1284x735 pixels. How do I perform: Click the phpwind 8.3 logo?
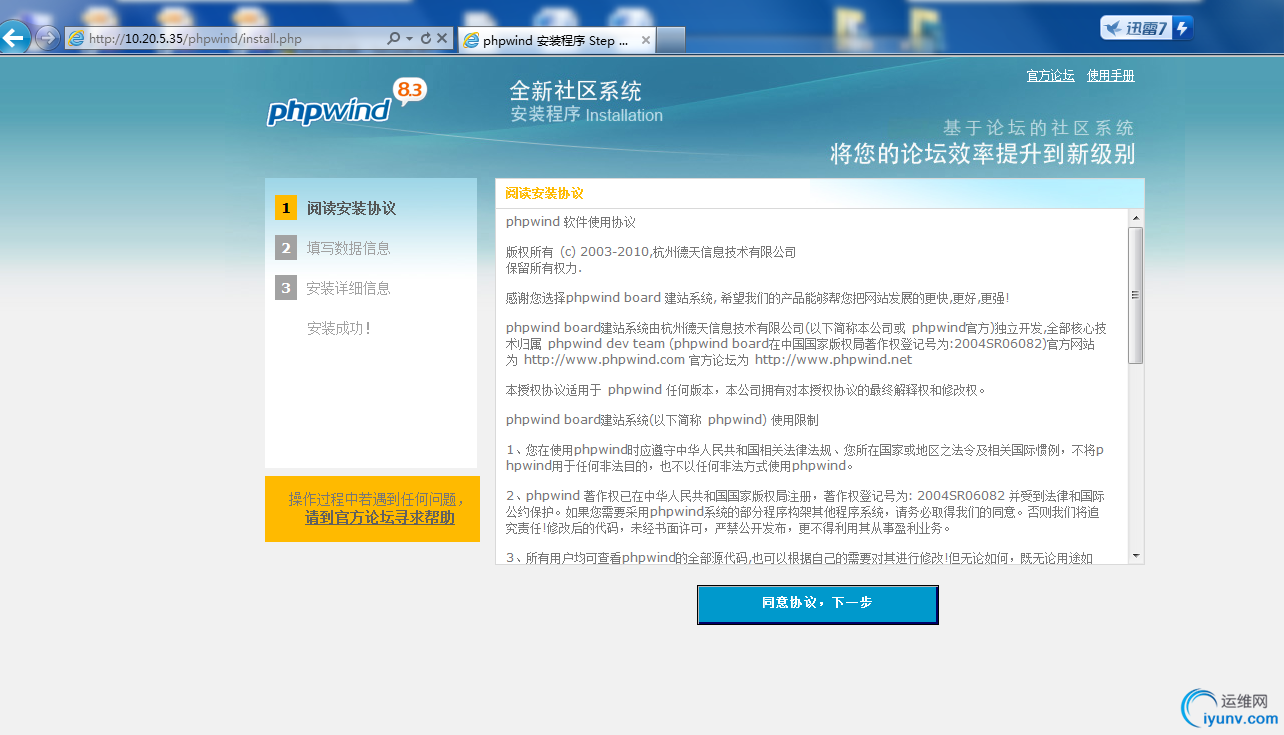click(x=346, y=104)
